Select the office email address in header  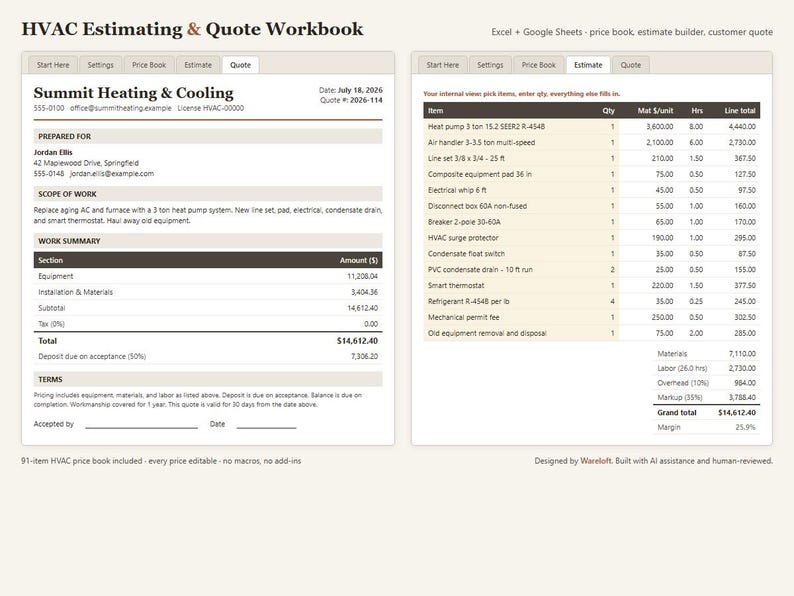tap(121, 108)
